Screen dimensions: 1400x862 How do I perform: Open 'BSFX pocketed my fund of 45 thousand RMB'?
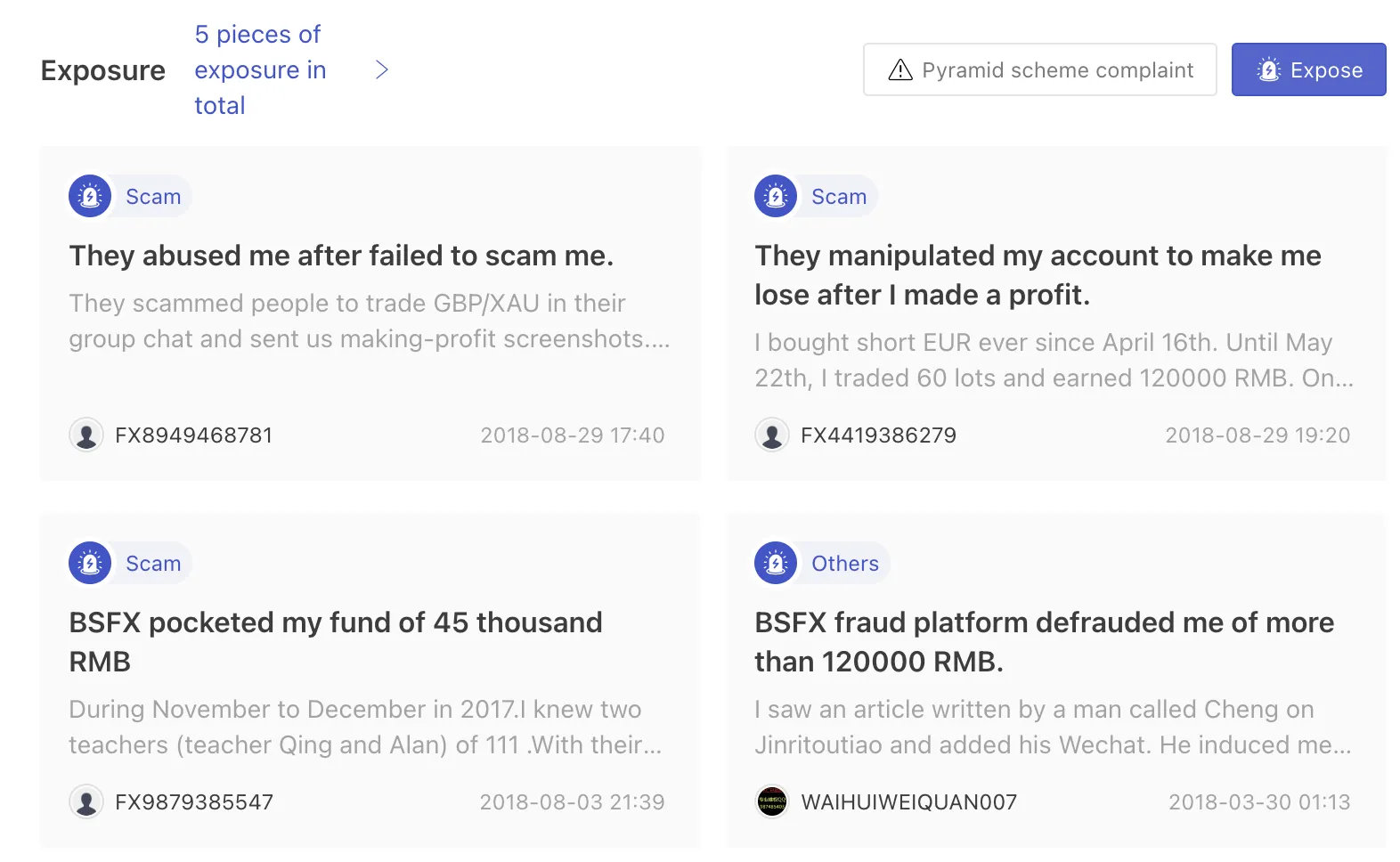(x=336, y=642)
